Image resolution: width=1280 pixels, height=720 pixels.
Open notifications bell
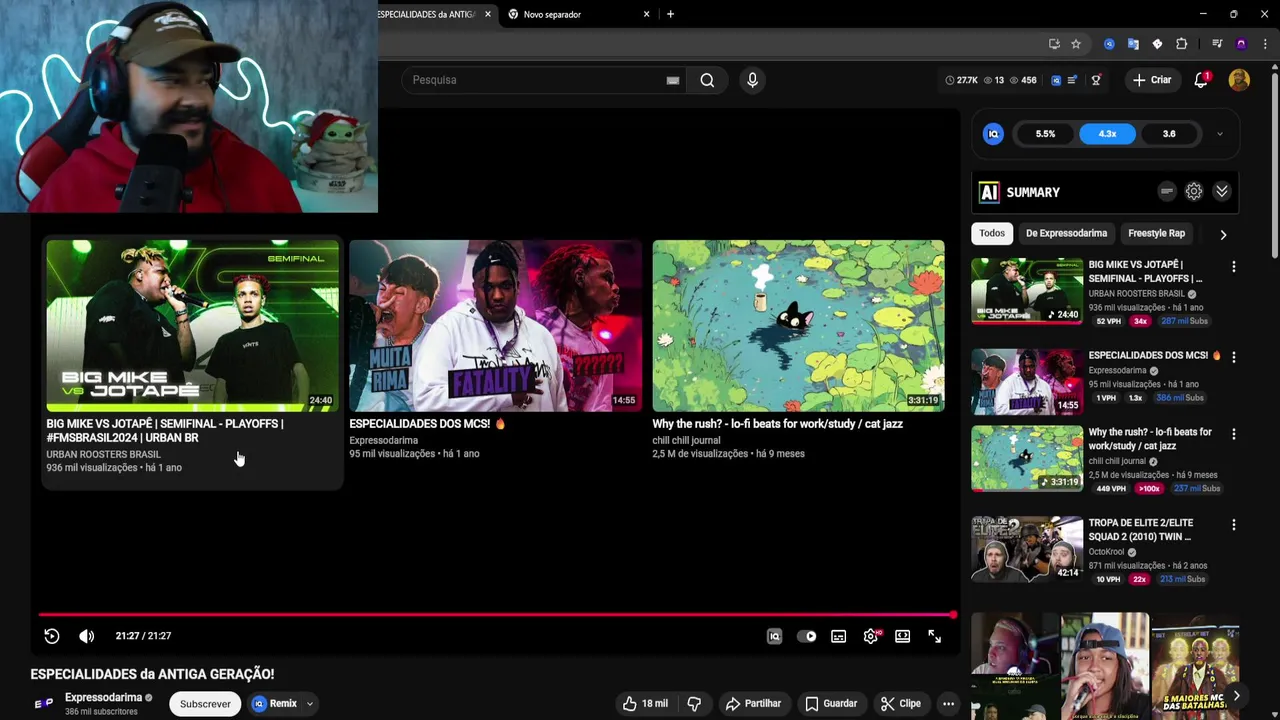(x=1201, y=80)
